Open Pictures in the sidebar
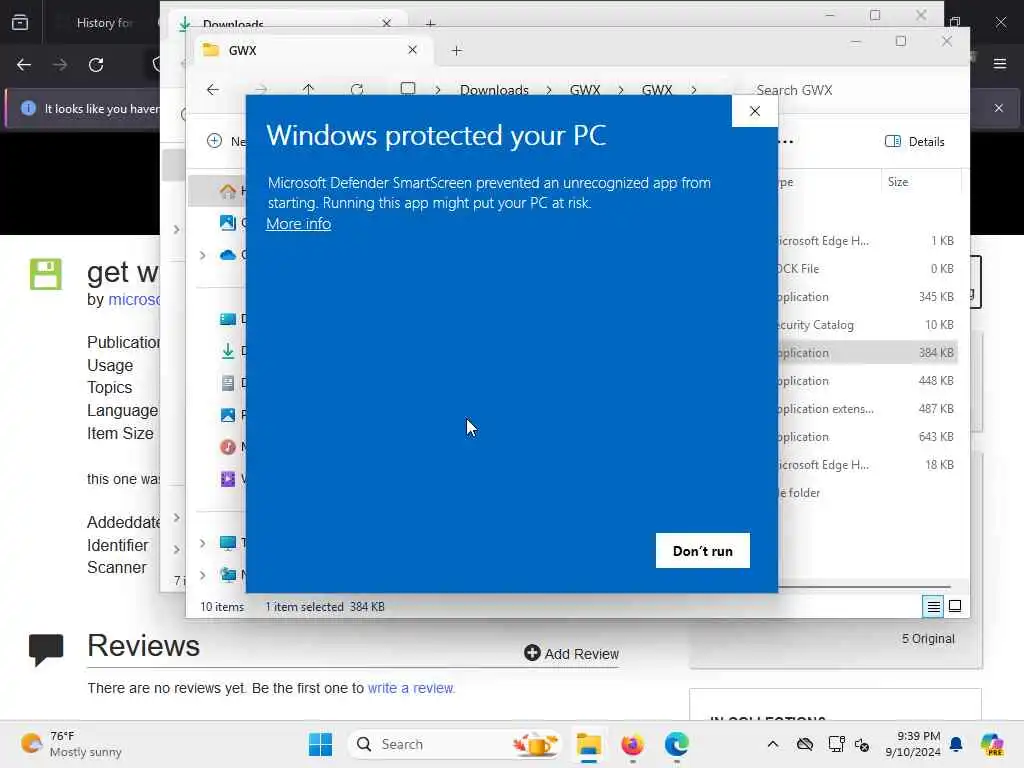Screen dimensions: 1024x768 click(227, 415)
